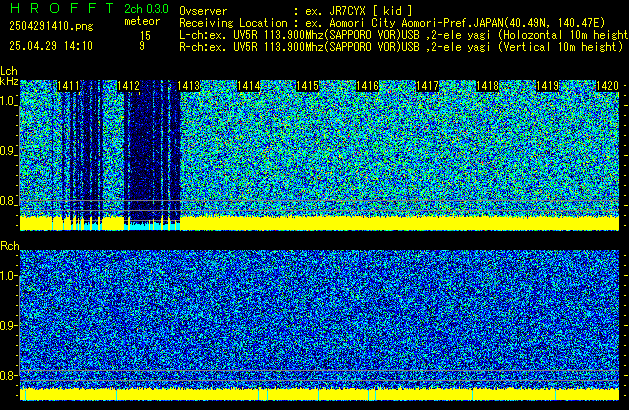Click time marker 1415
This screenshot has height=410, width=629.
pyautogui.click(x=307, y=86)
